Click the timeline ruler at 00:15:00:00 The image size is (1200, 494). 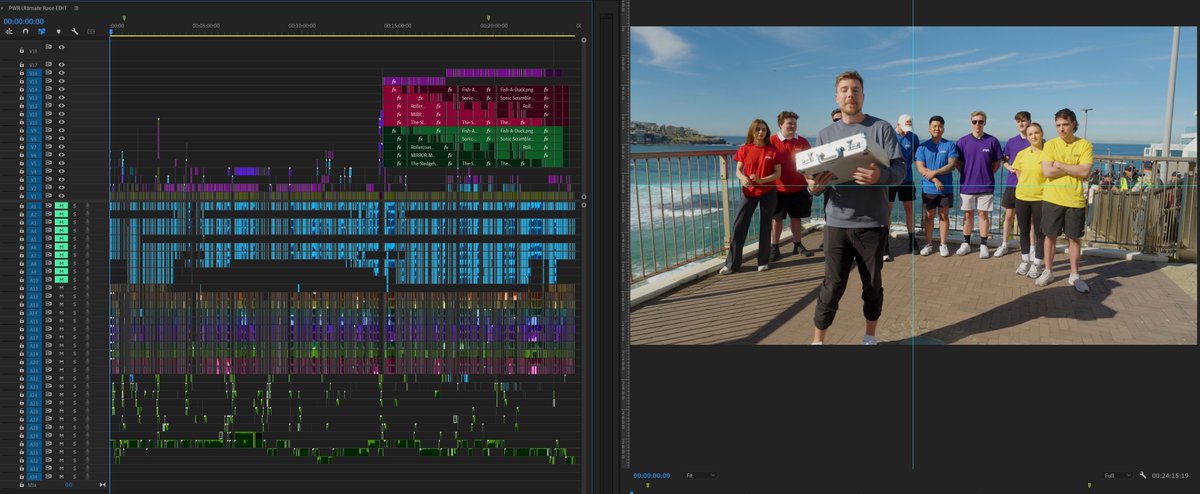tap(397, 26)
